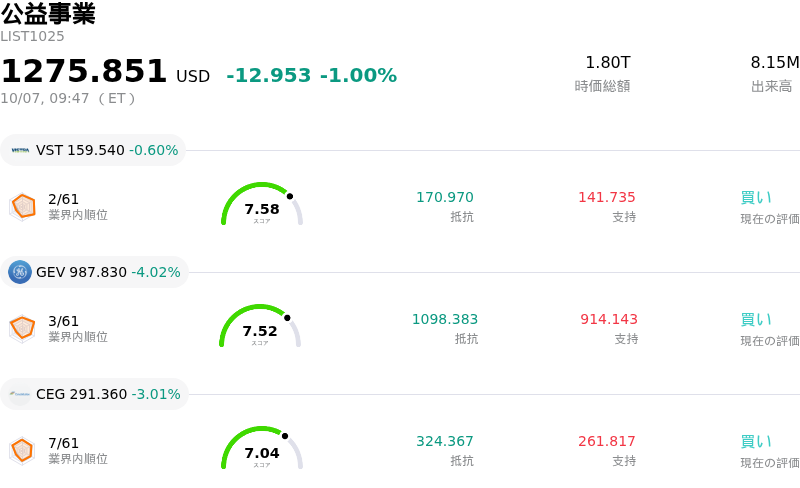Click the GEV support value 914.143
The height and width of the screenshot is (488, 800).
click(609, 319)
